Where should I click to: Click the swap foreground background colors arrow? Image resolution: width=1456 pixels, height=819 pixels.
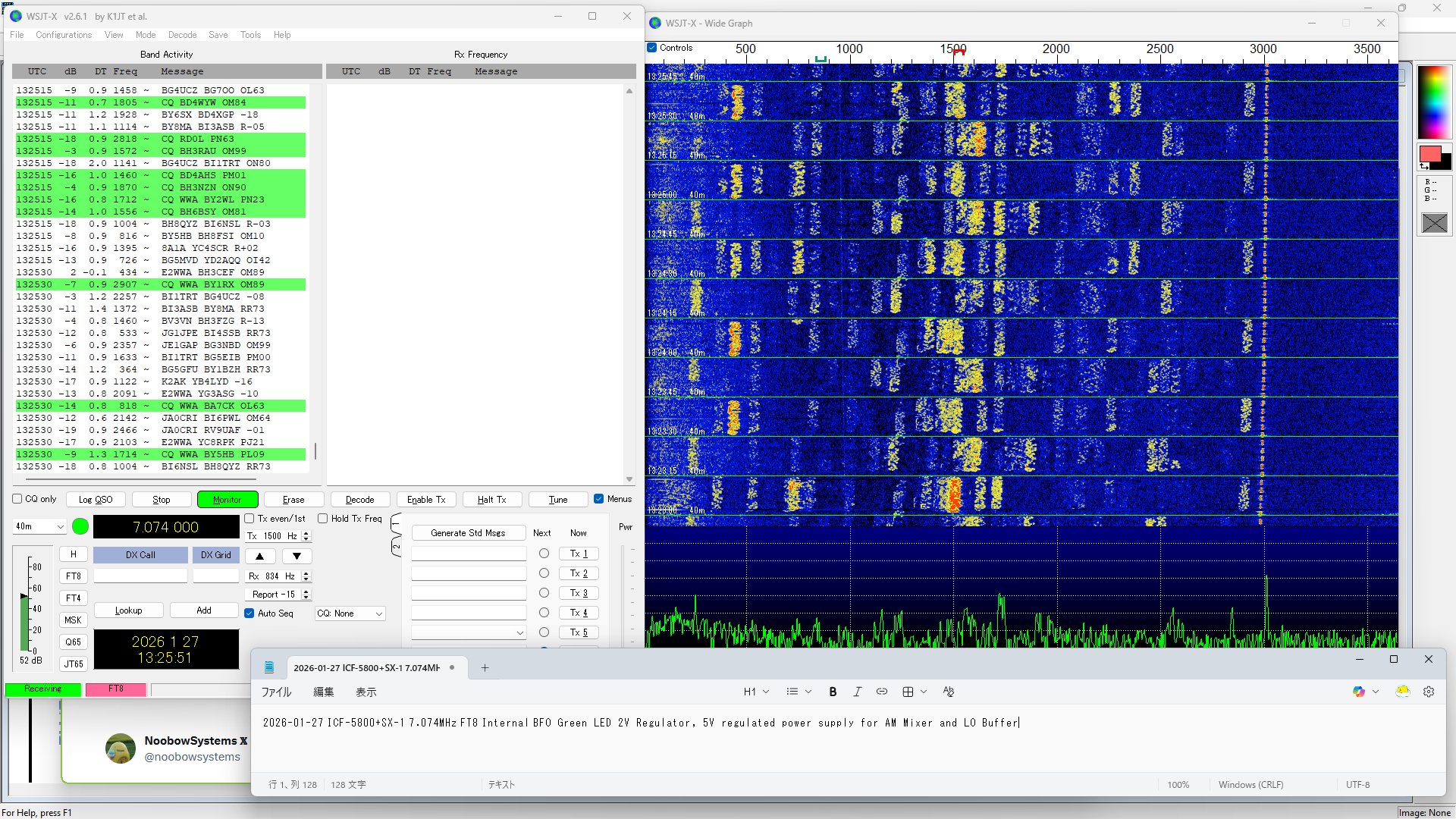point(1424,166)
